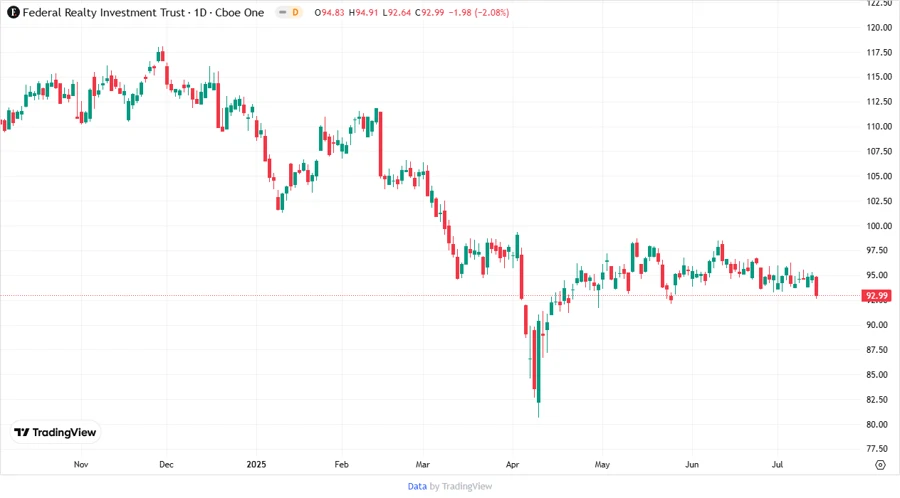Viewport: 900px width, 498px height.
Task: Click the Apr label on time axis
Action: pyautogui.click(x=512, y=464)
